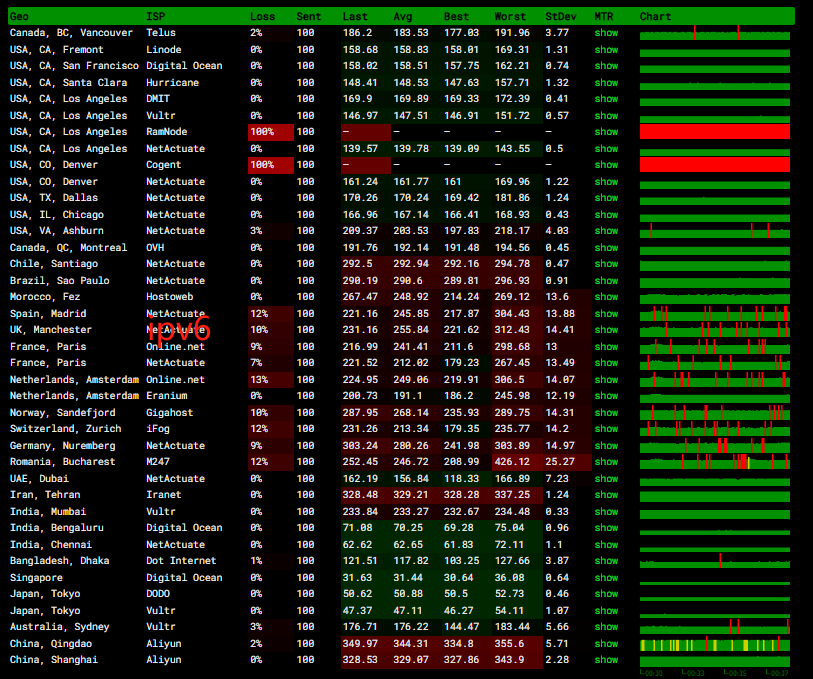Click the Avg column header
Viewport: 813px width, 679px height.
point(403,17)
